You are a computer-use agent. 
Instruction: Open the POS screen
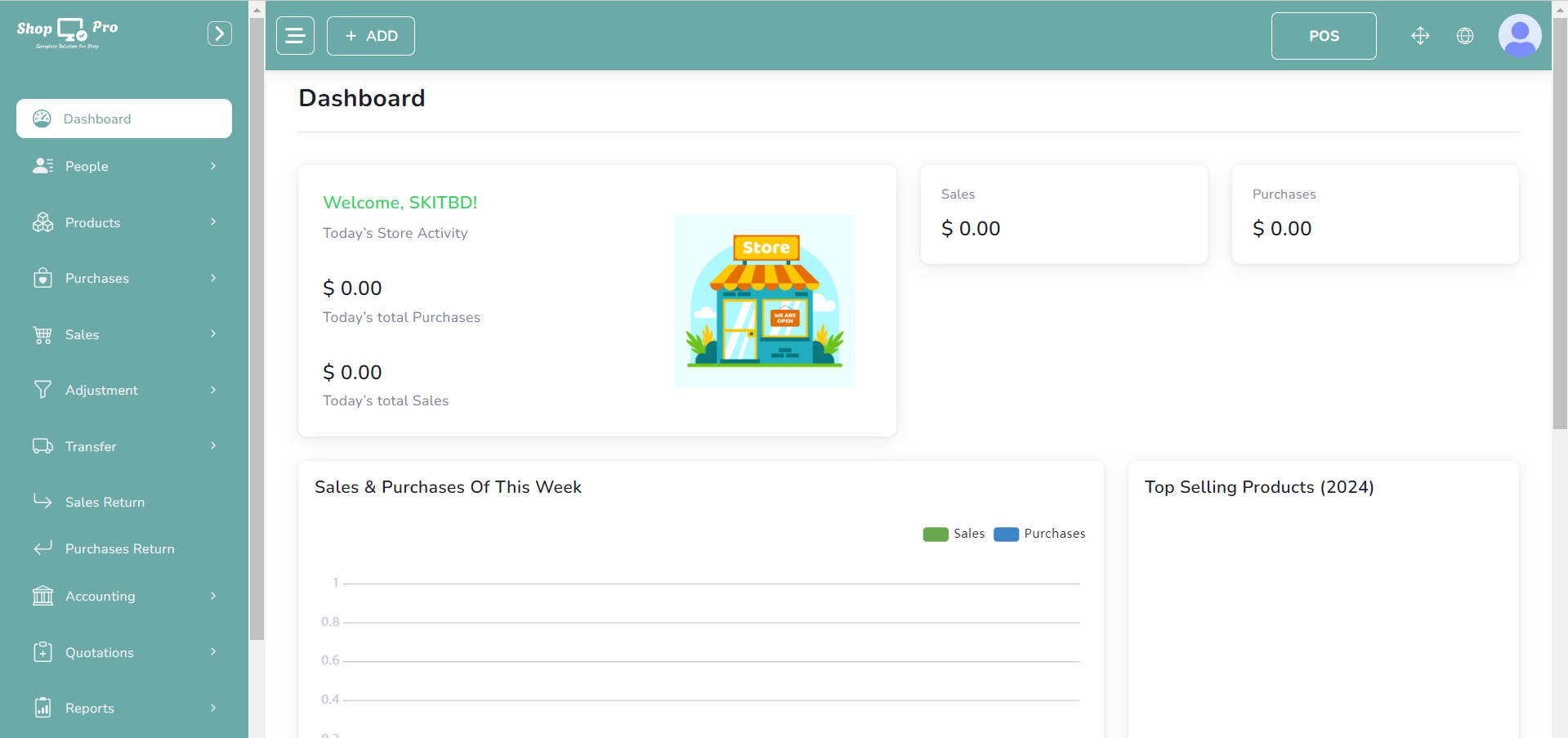[1323, 35]
